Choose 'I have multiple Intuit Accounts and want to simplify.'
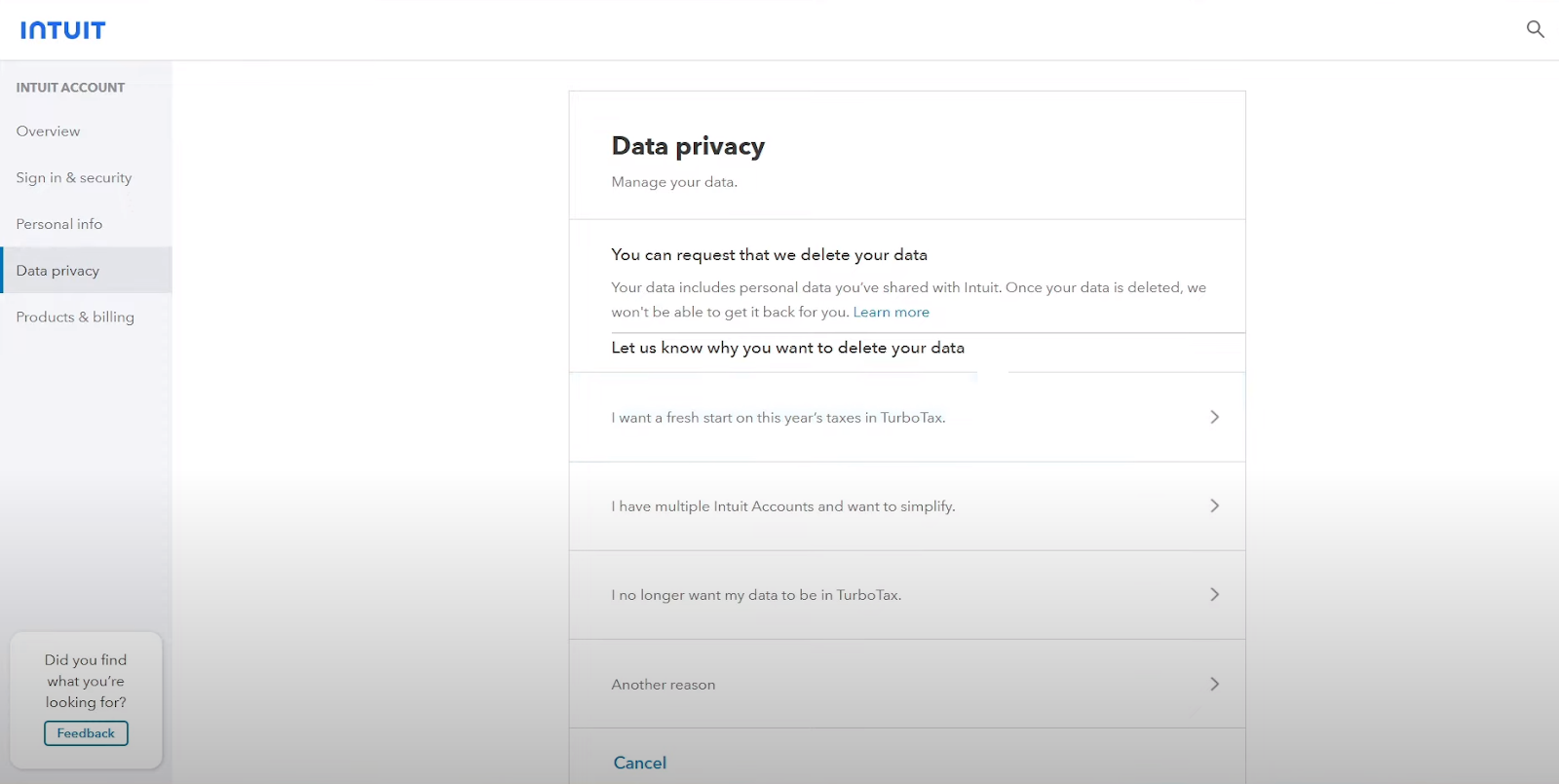The image size is (1559, 784). (907, 506)
